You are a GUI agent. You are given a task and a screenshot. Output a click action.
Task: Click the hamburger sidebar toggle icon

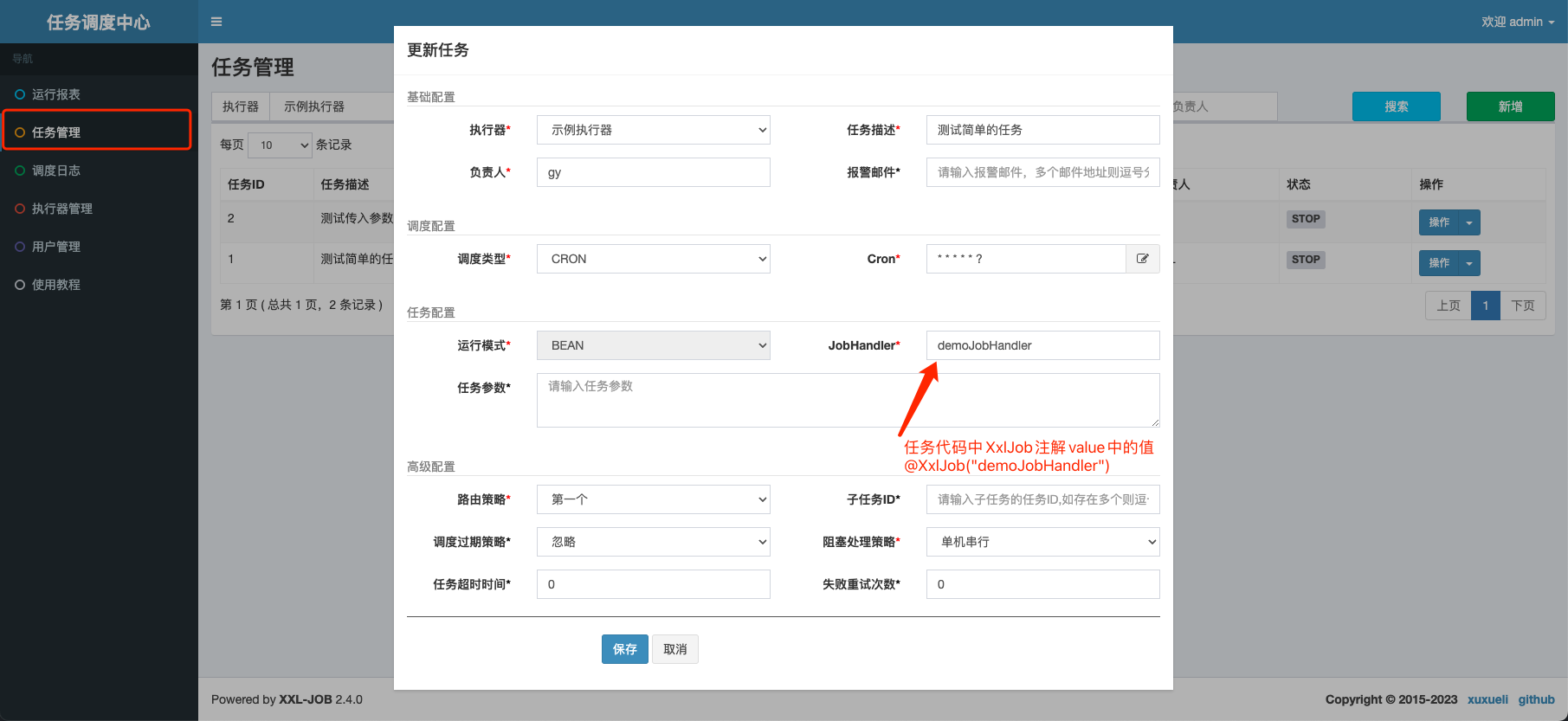click(216, 22)
